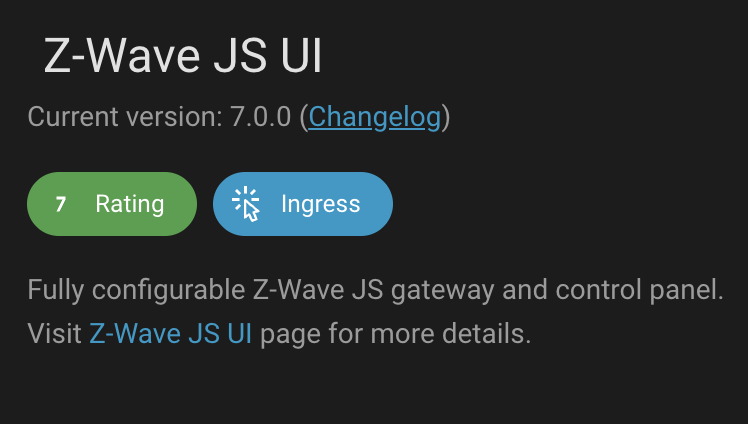Click the text page for more details

click(x=395, y=333)
